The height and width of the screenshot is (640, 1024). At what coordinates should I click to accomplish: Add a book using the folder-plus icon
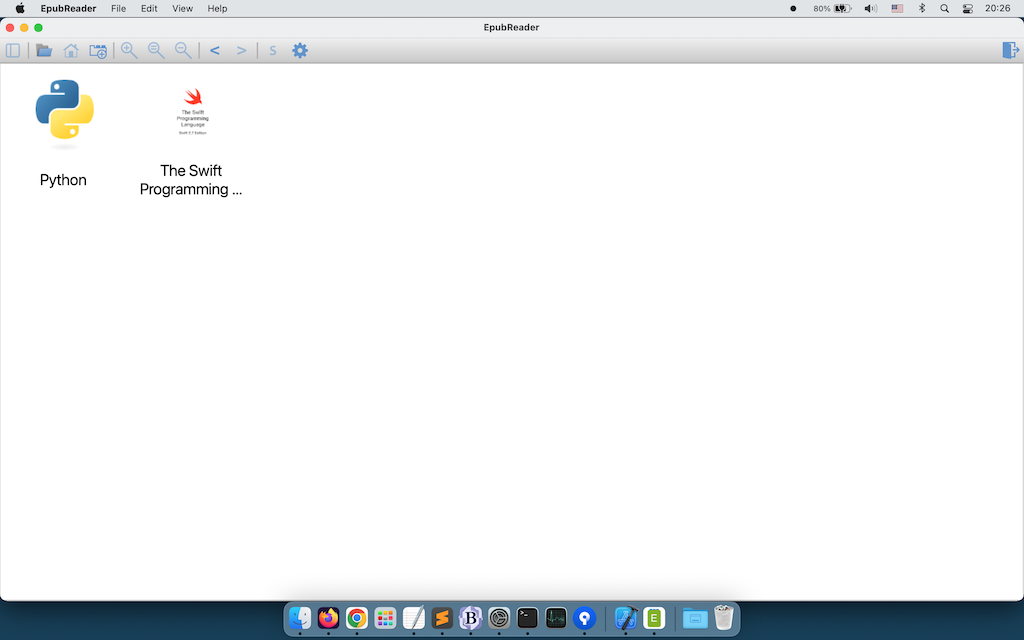[x=97, y=50]
